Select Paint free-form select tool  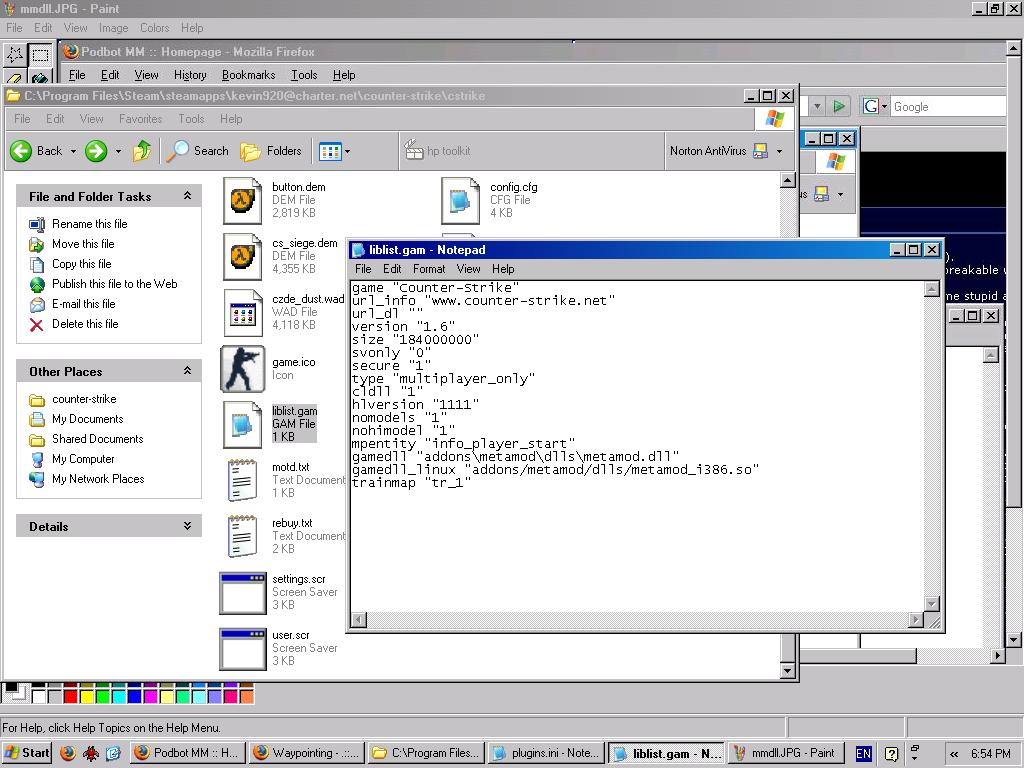(14, 54)
